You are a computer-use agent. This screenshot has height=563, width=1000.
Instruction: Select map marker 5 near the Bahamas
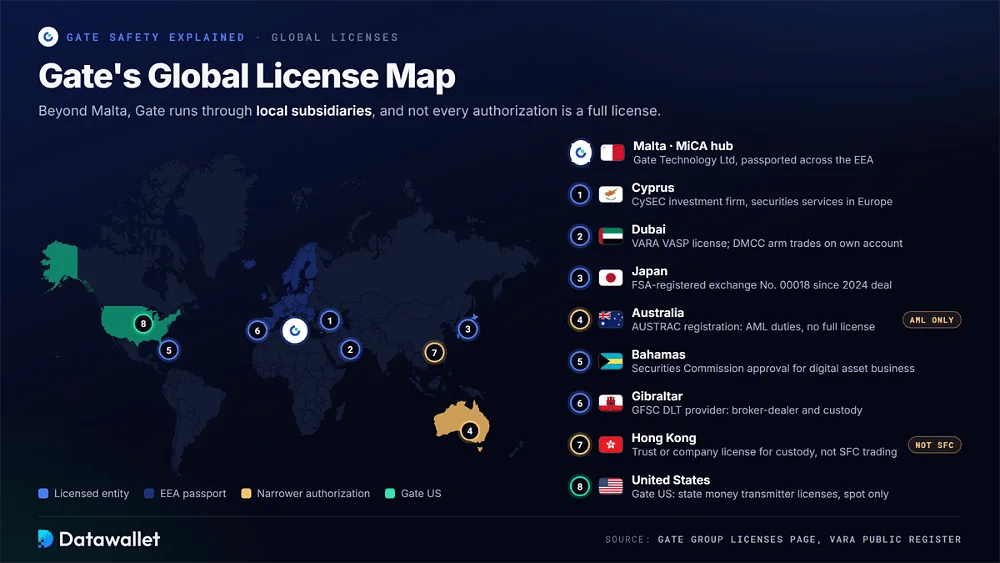coord(168,350)
